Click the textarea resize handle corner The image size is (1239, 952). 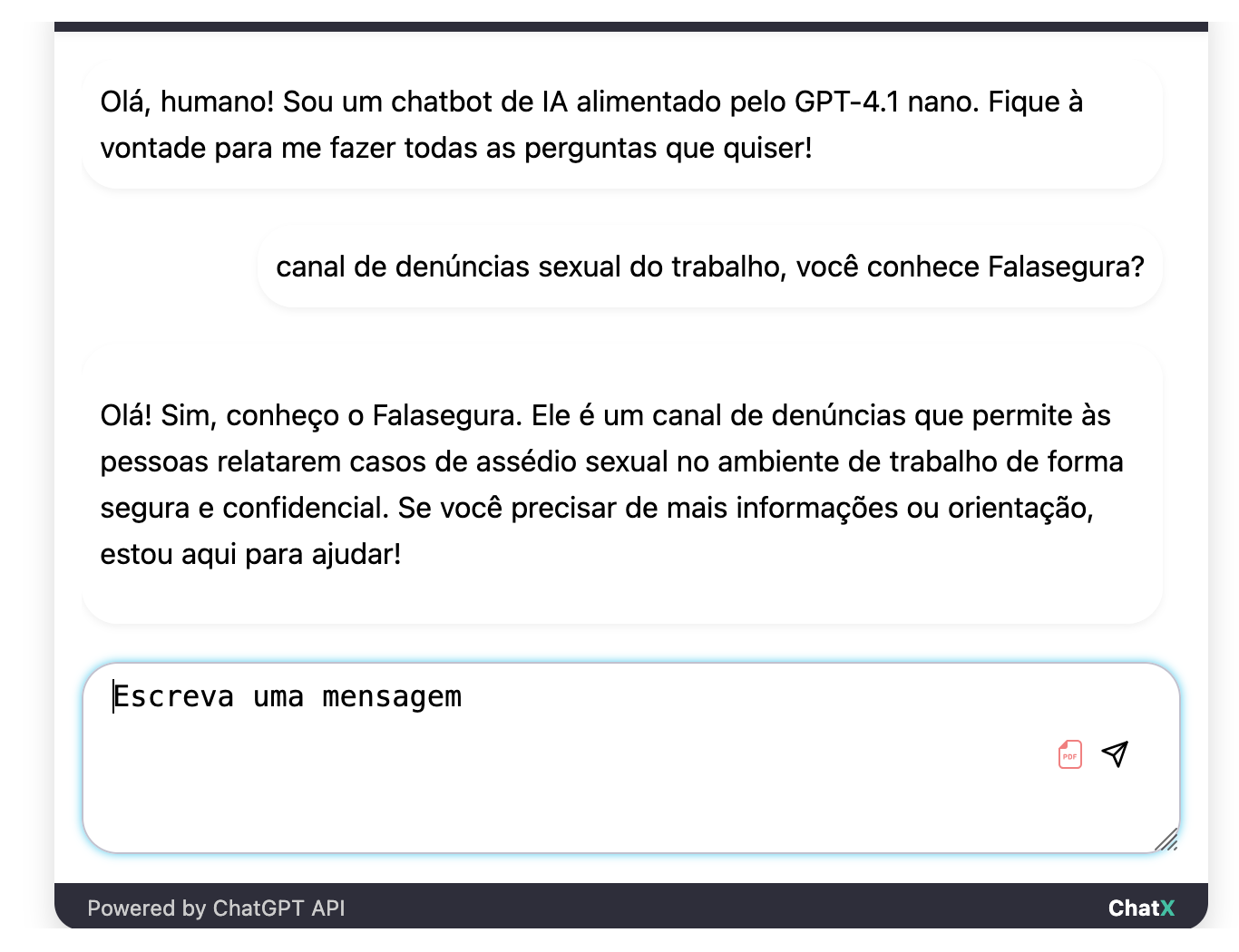pyautogui.click(x=1166, y=840)
